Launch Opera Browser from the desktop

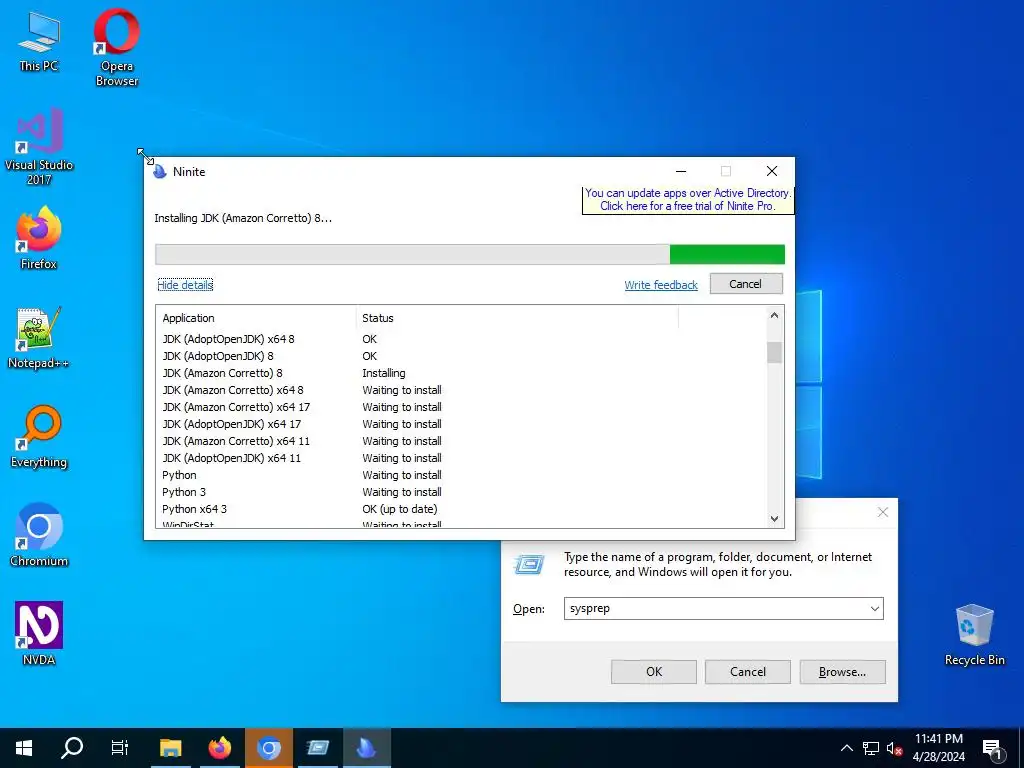click(x=116, y=47)
